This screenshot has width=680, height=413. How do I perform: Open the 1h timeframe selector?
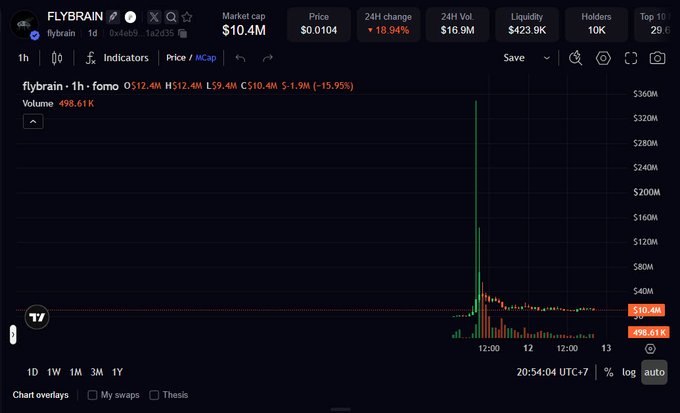click(23, 58)
